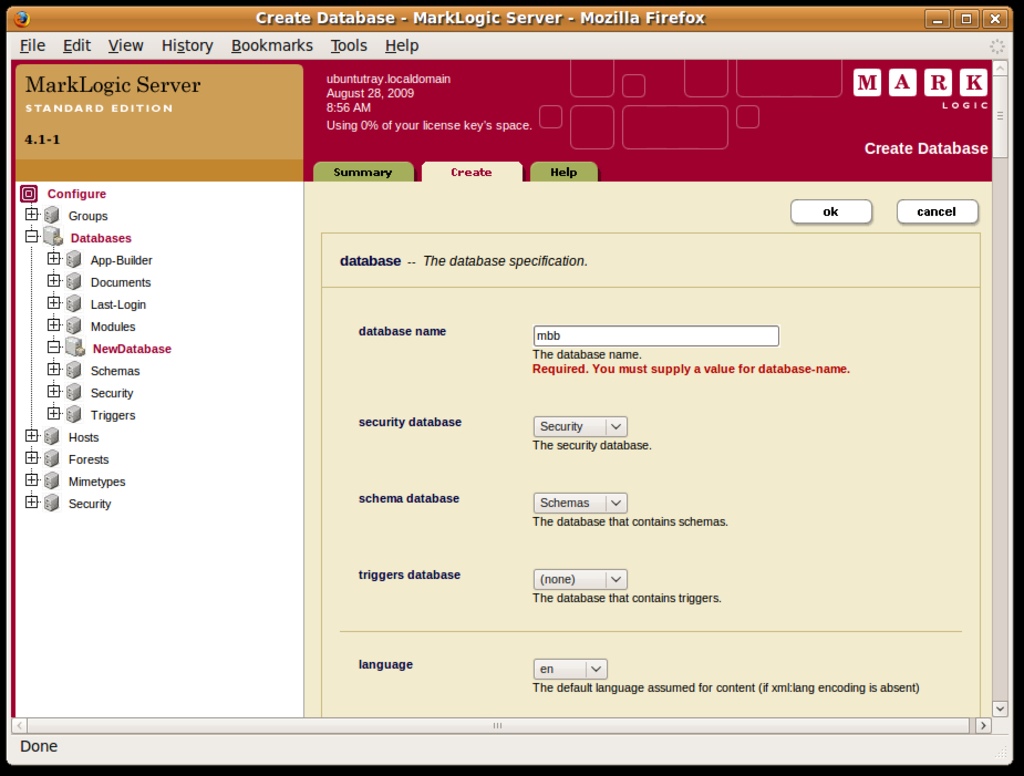This screenshot has height=776, width=1024.
Task: Open the Mimetypes link
Action: coord(97,481)
